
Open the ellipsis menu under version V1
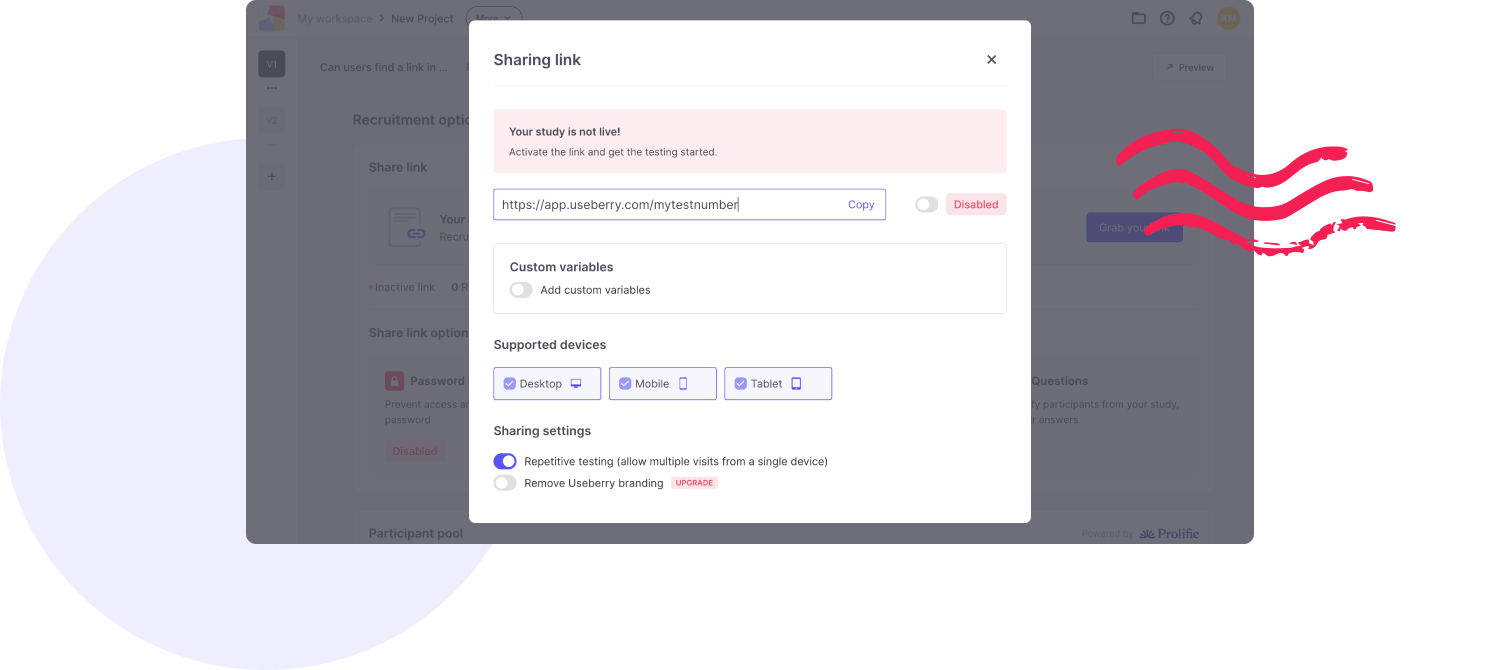click(271, 87)
